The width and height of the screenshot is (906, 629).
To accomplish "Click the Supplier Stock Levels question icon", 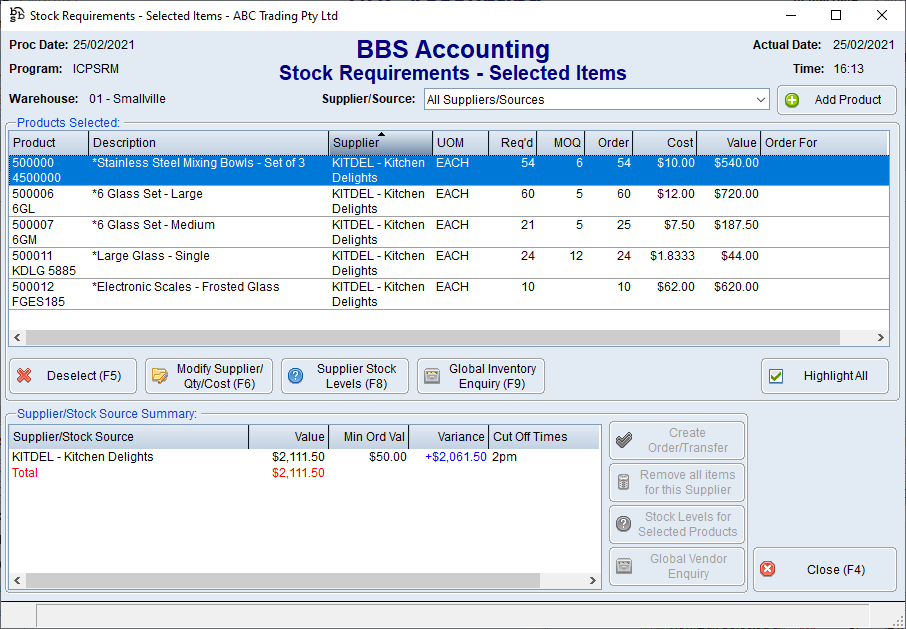I will (x=296, y=376).
